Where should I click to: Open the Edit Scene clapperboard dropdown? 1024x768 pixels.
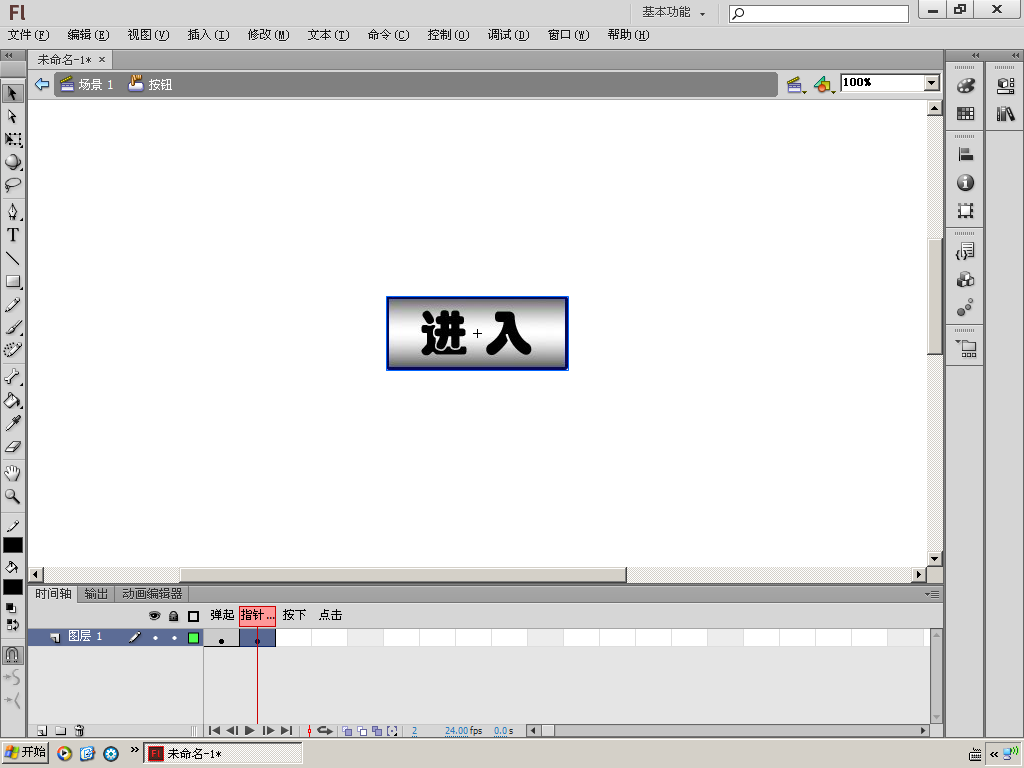795,84
